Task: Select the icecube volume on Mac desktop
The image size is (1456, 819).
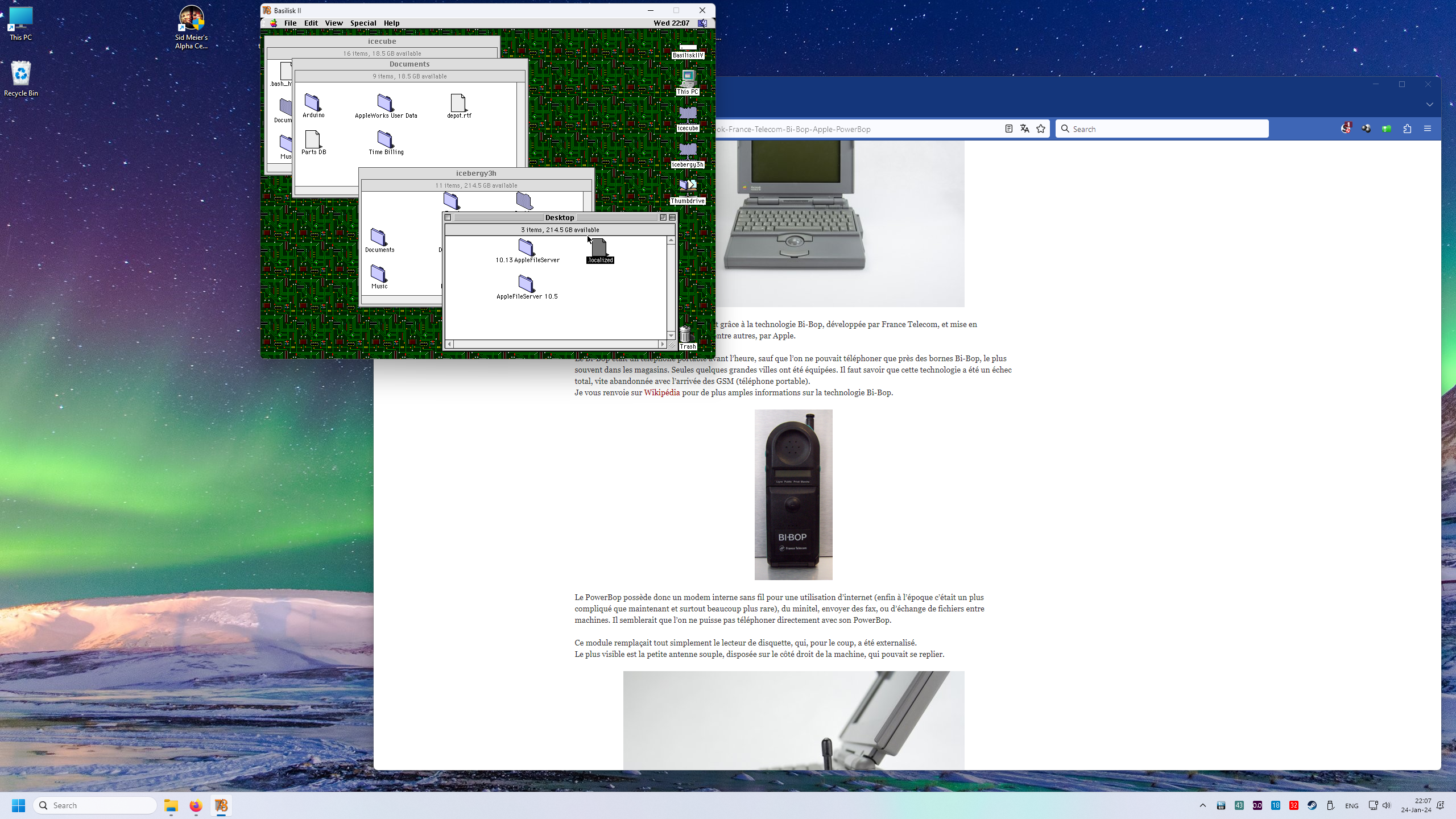Action: 688,119
